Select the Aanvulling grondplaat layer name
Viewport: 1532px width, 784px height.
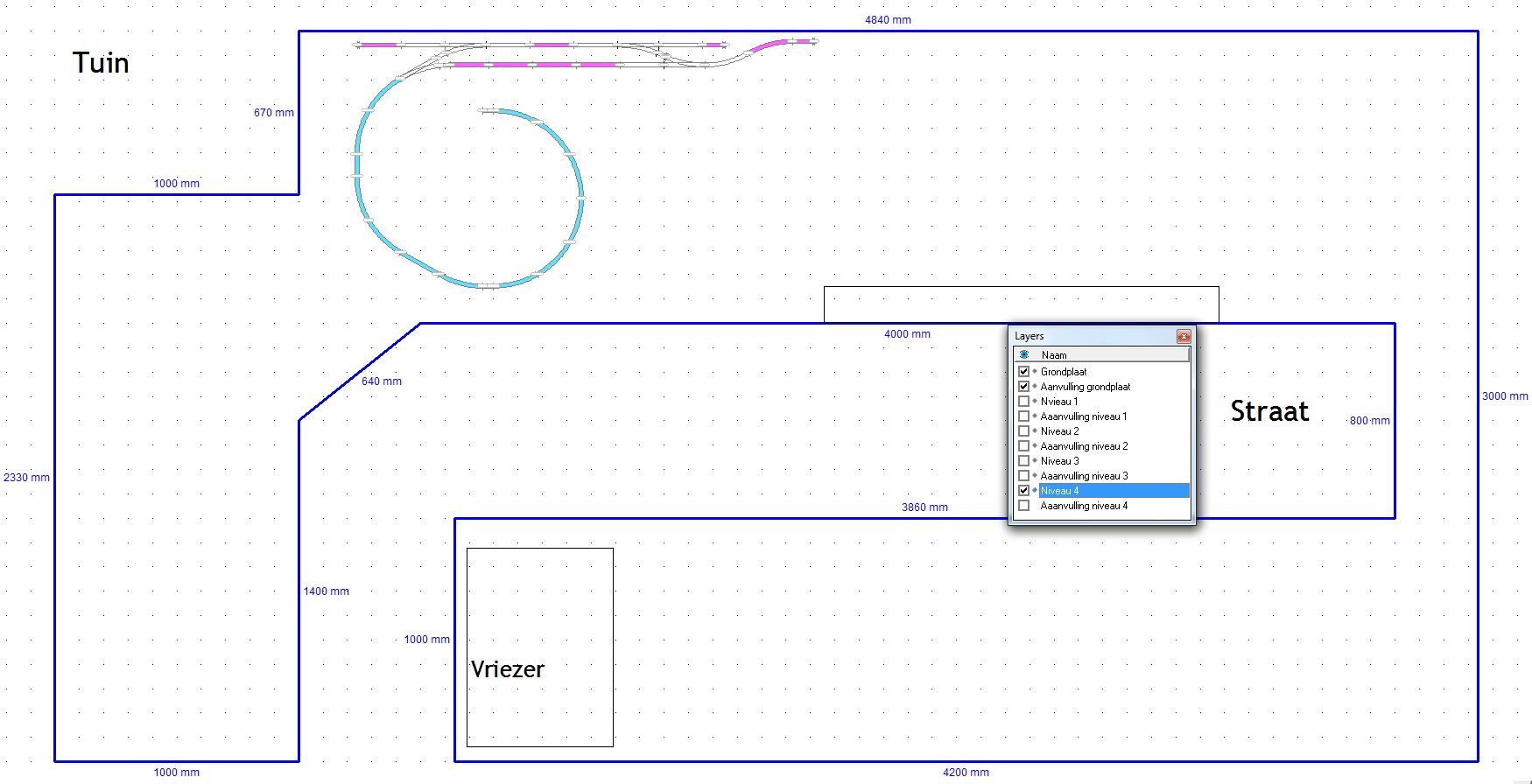[1086, 387]
